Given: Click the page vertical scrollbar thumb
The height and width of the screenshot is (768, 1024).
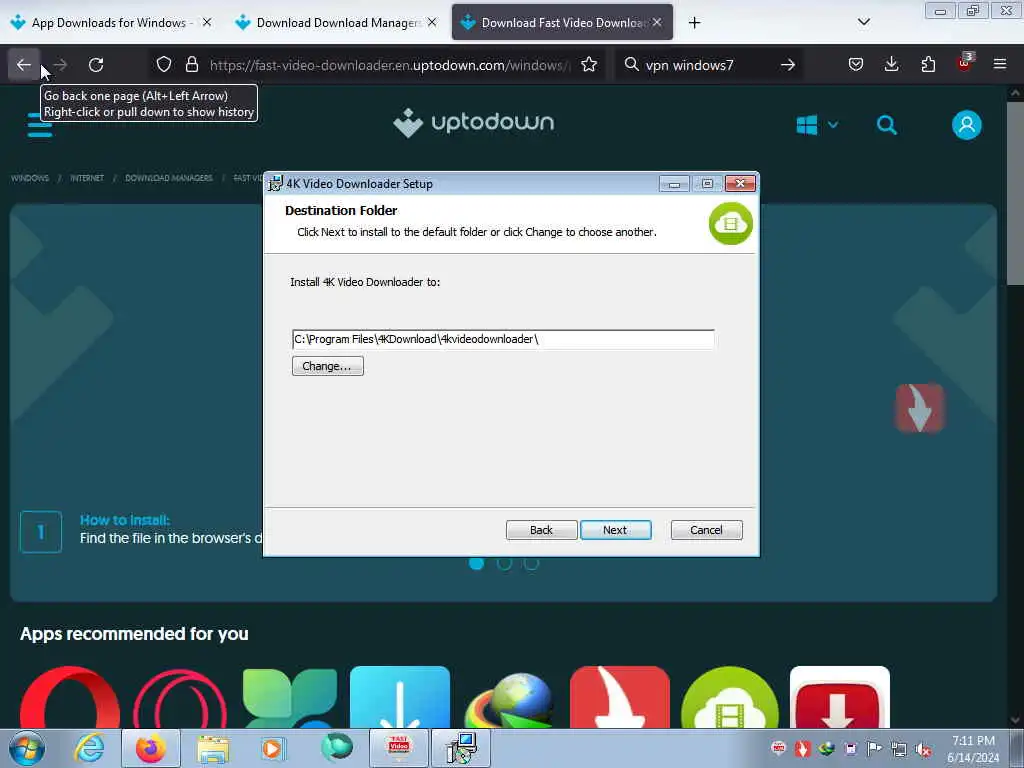Looking at the screenshot, I should point(1014,193).
